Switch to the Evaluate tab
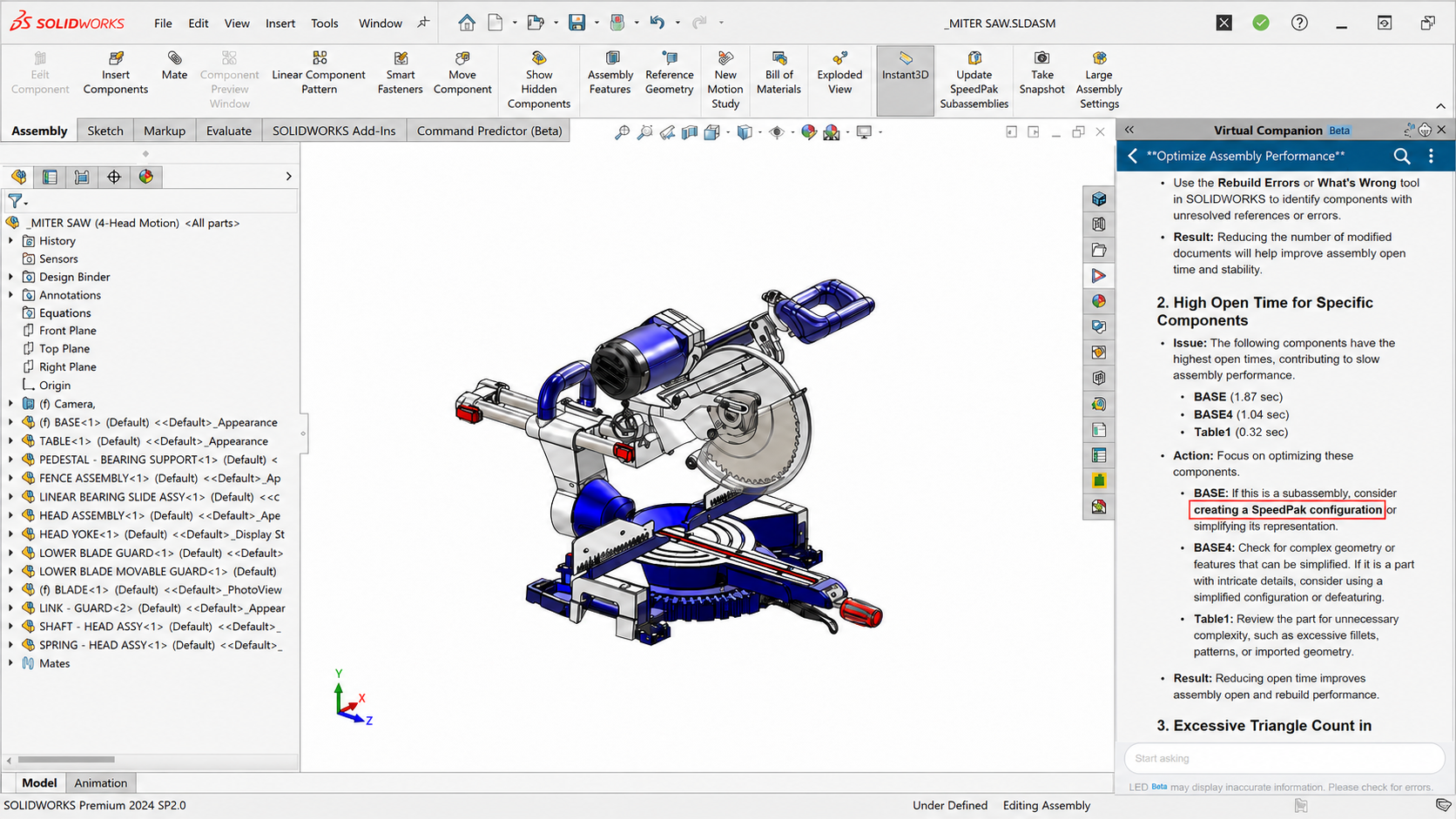The width and height of the screenshot is (1456, 819). 229,131
